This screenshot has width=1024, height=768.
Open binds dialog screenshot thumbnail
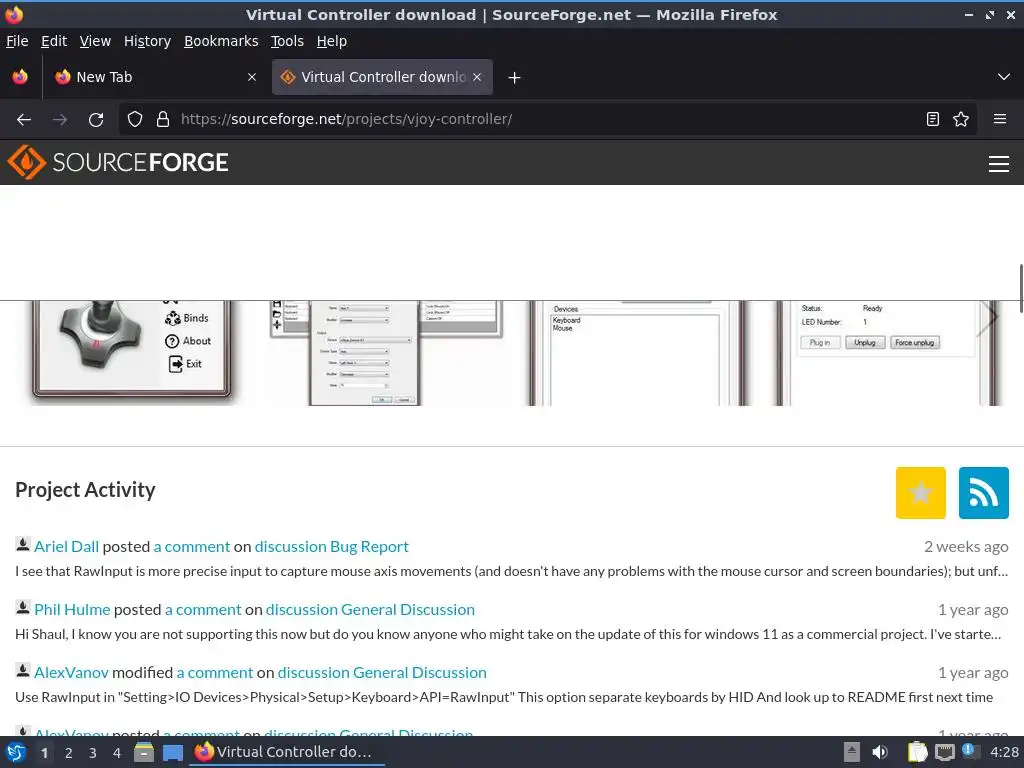pyautogui.click(x=386, y=353)
